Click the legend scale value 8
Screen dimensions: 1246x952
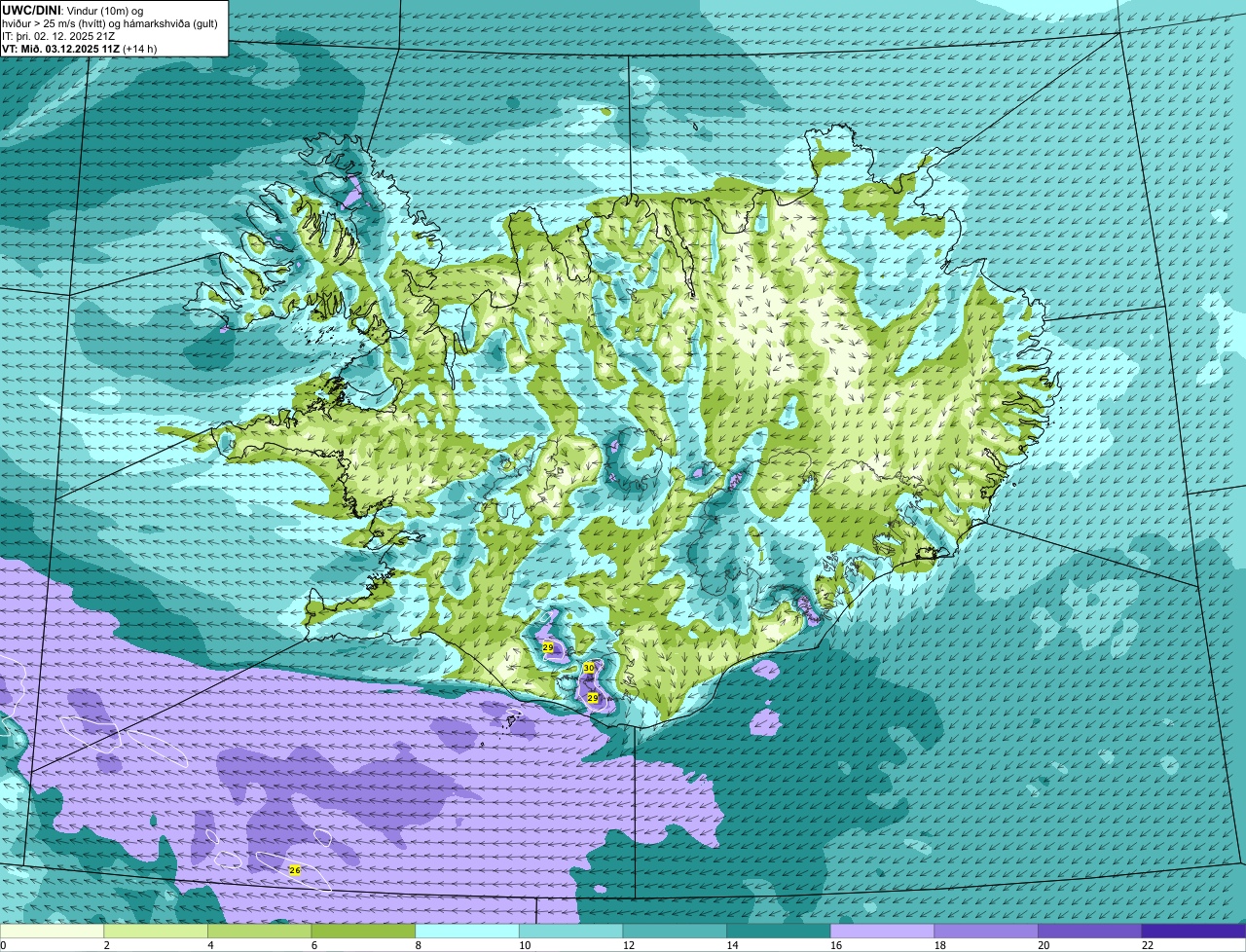coord(418,945)
